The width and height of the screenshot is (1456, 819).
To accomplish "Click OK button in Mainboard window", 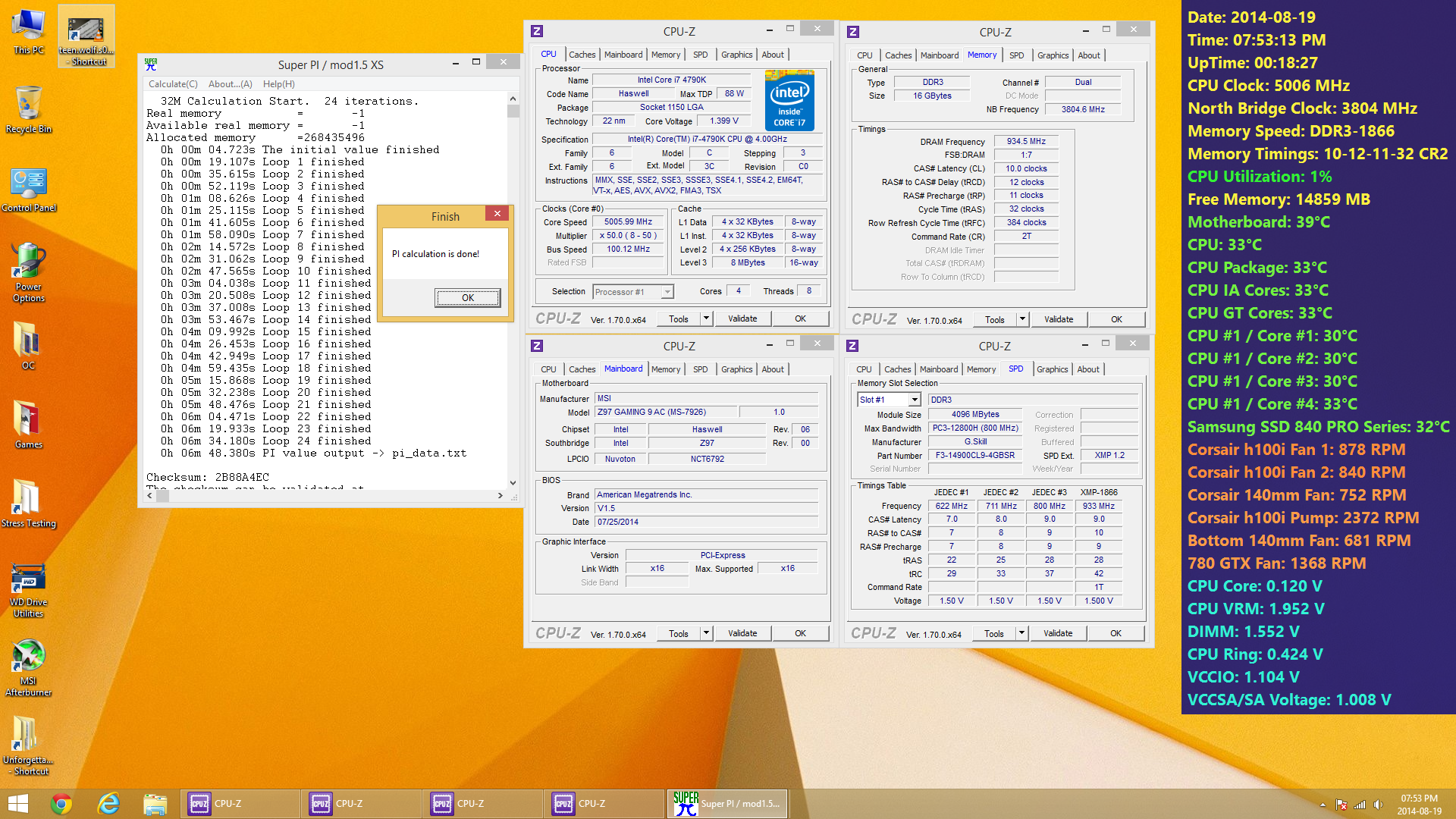I will pyautogui.click(x=800, y=633).
